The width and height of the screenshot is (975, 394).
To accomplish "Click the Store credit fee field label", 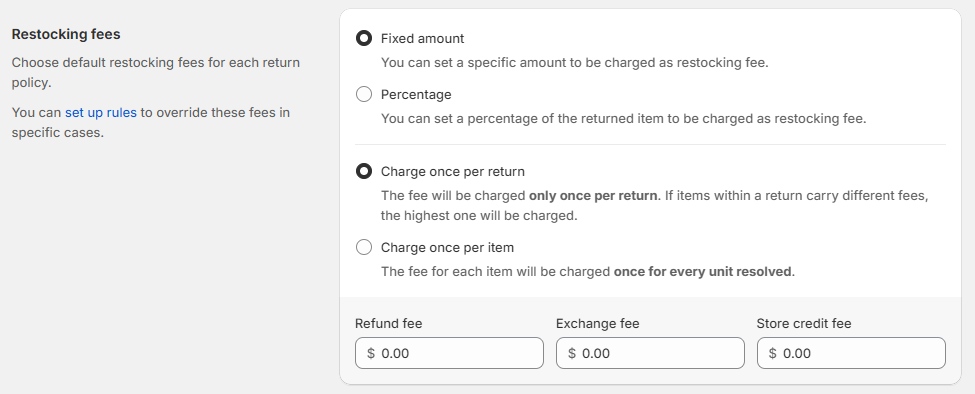I will click(x=804, y=324).
